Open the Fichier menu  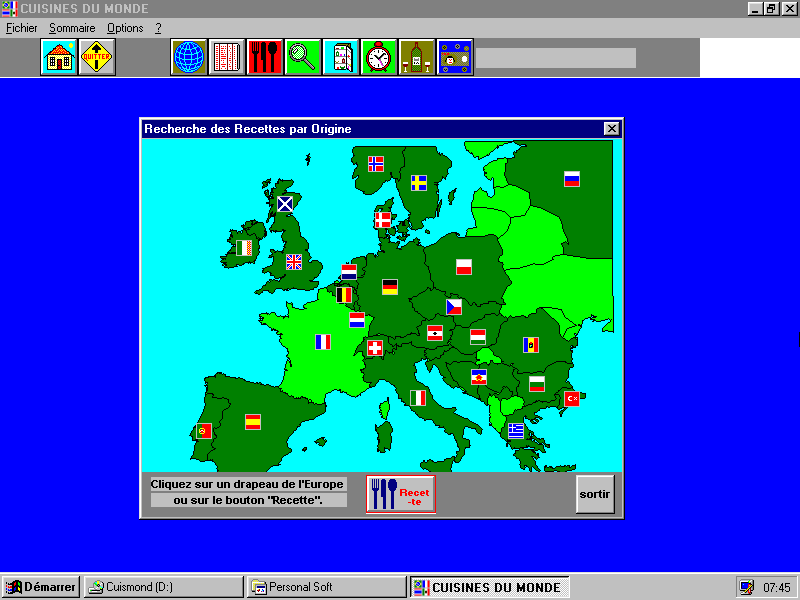(21, 28)
